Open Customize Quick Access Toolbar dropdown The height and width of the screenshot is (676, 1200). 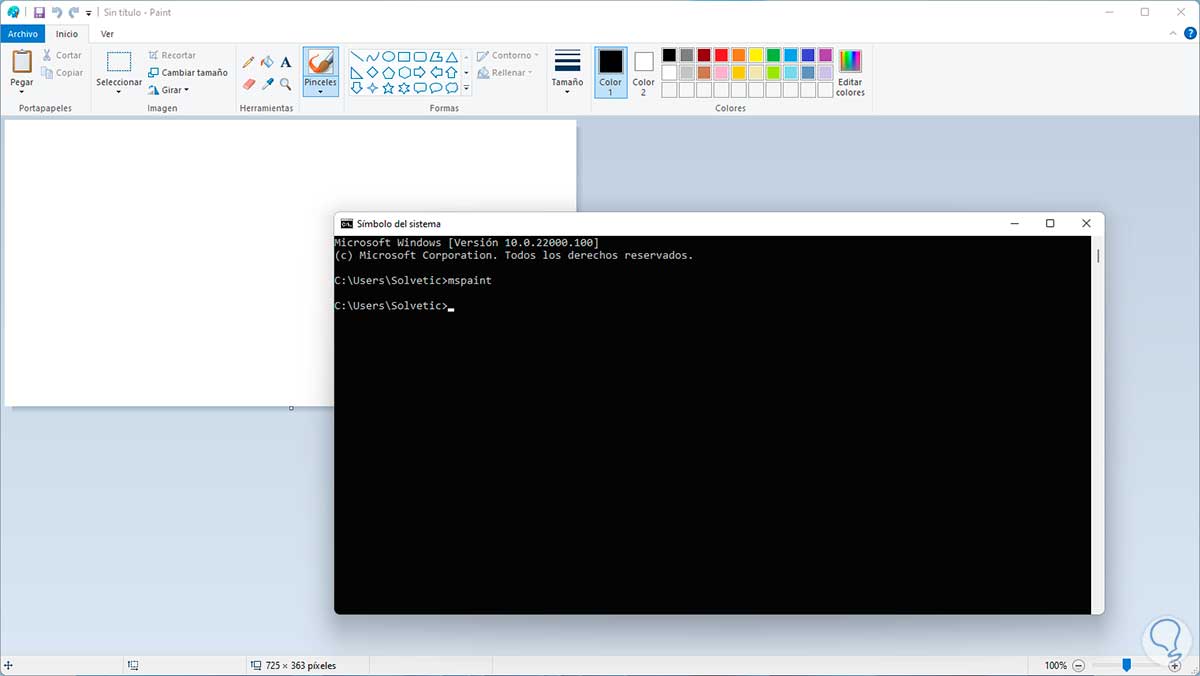[x=89, y=13]
